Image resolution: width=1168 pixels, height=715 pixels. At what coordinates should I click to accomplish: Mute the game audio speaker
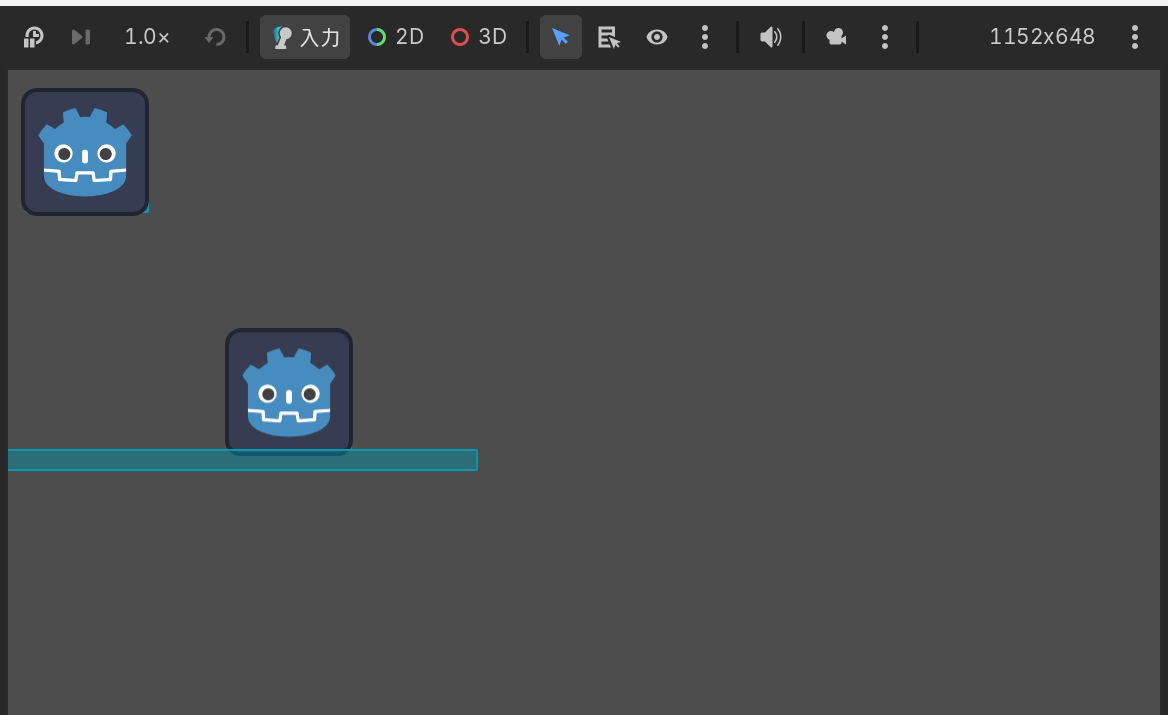click(x=770, y=36)
